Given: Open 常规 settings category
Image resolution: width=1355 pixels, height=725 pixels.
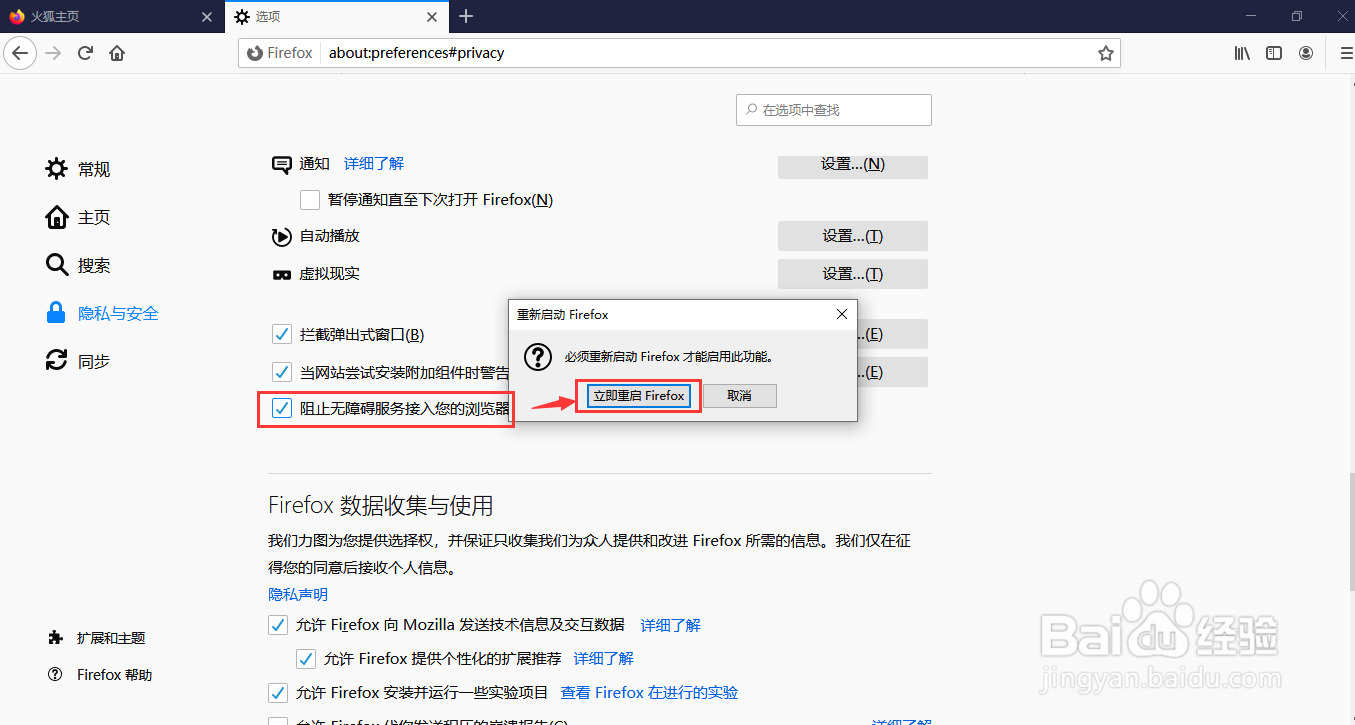Looking at the screenshot, I should [78, 169].
